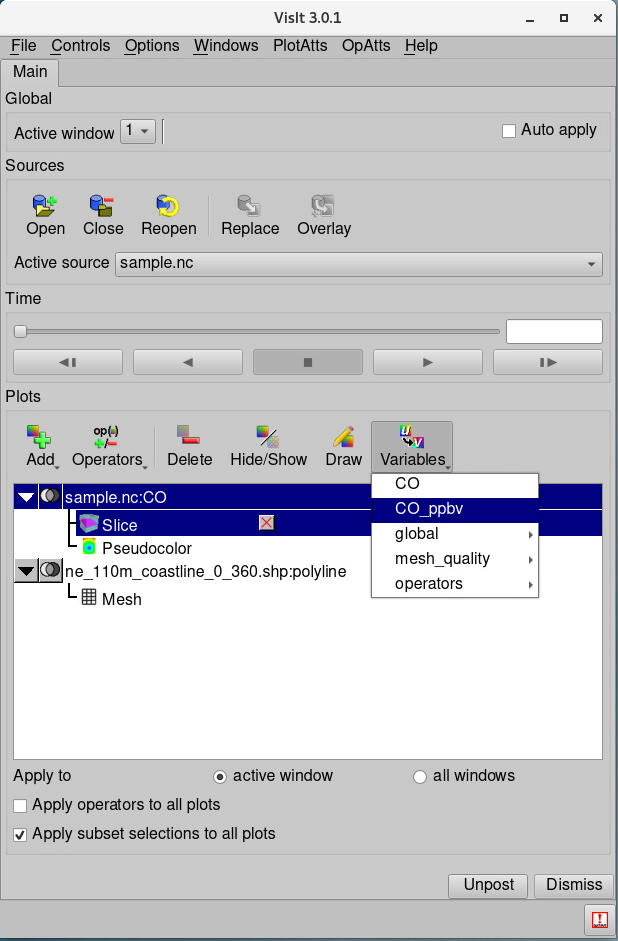Click the Add plot icon

[x=40, y=437]
